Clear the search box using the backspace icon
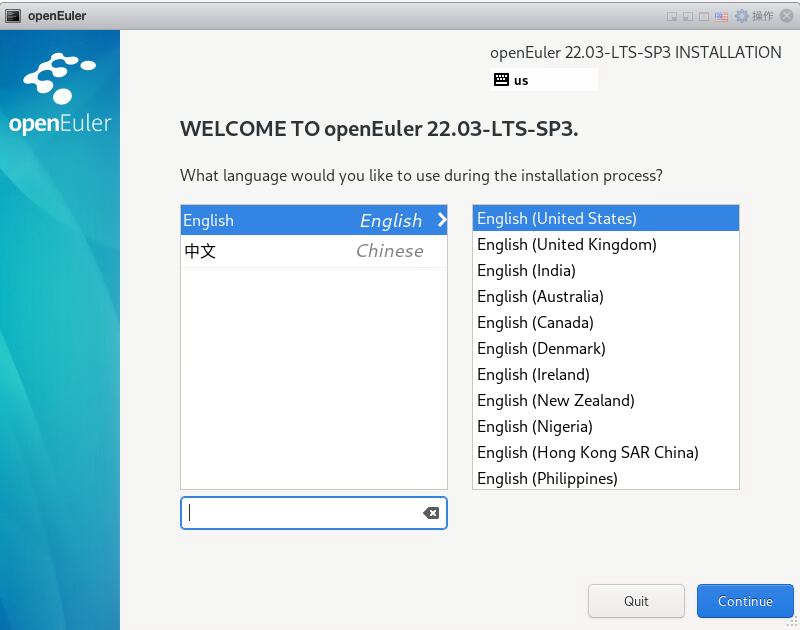Viewport: 800px width, 630px height. pyautogui.click(x=431, y=513)
